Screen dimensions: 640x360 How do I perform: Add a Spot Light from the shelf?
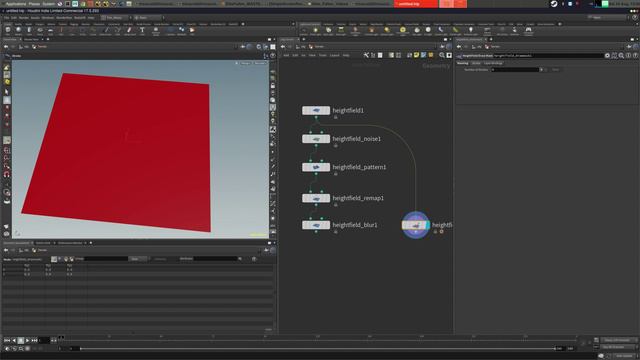click(329, 31)
